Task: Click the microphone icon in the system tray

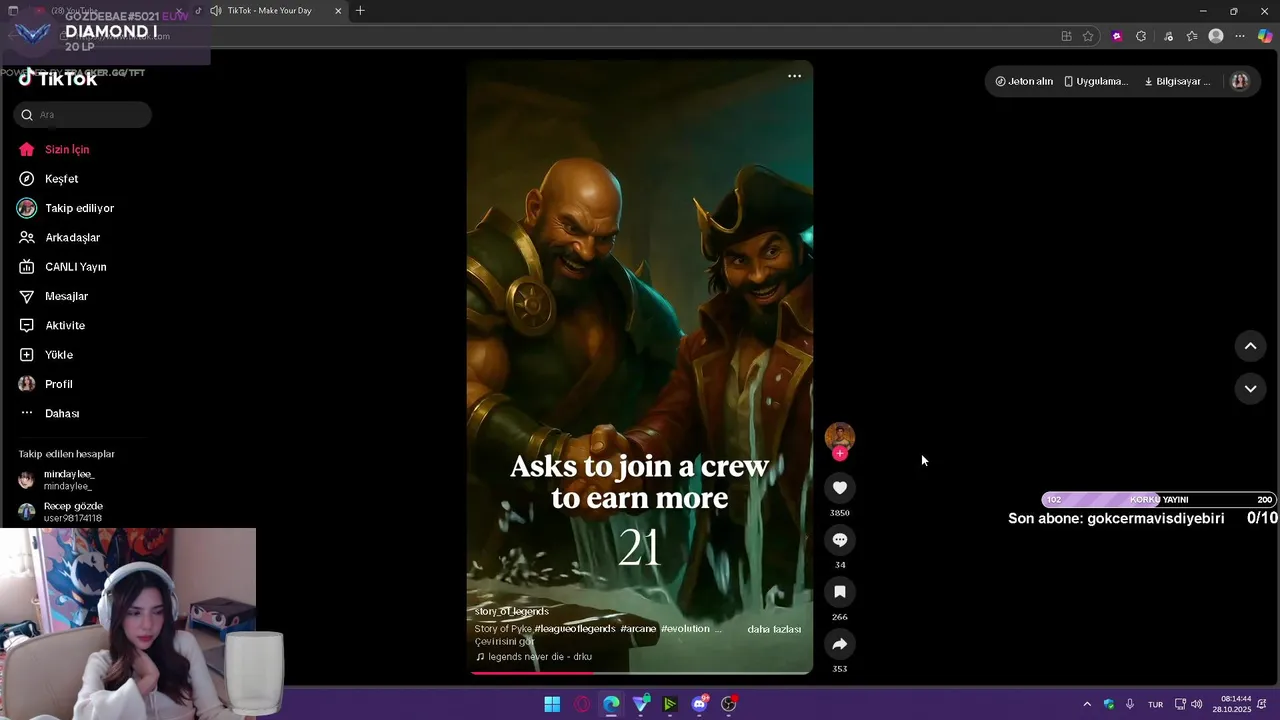Action: [x=1130, y=704]
